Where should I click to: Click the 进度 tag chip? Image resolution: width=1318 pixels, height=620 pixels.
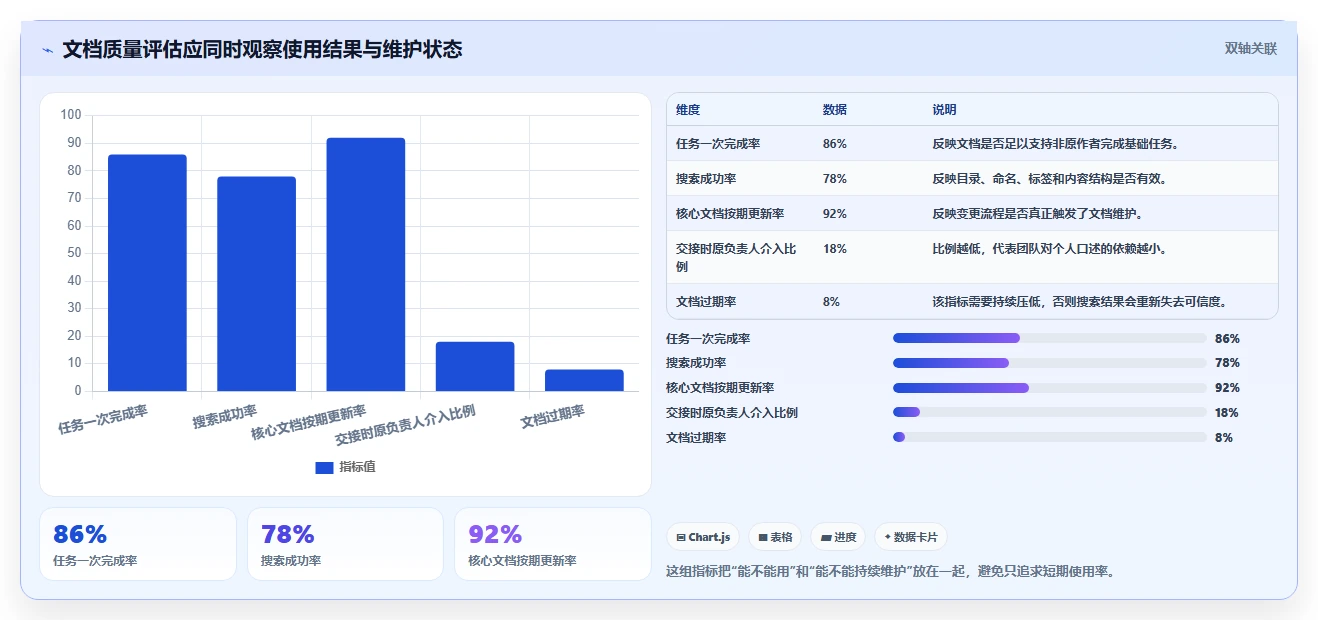coord(838,537)
